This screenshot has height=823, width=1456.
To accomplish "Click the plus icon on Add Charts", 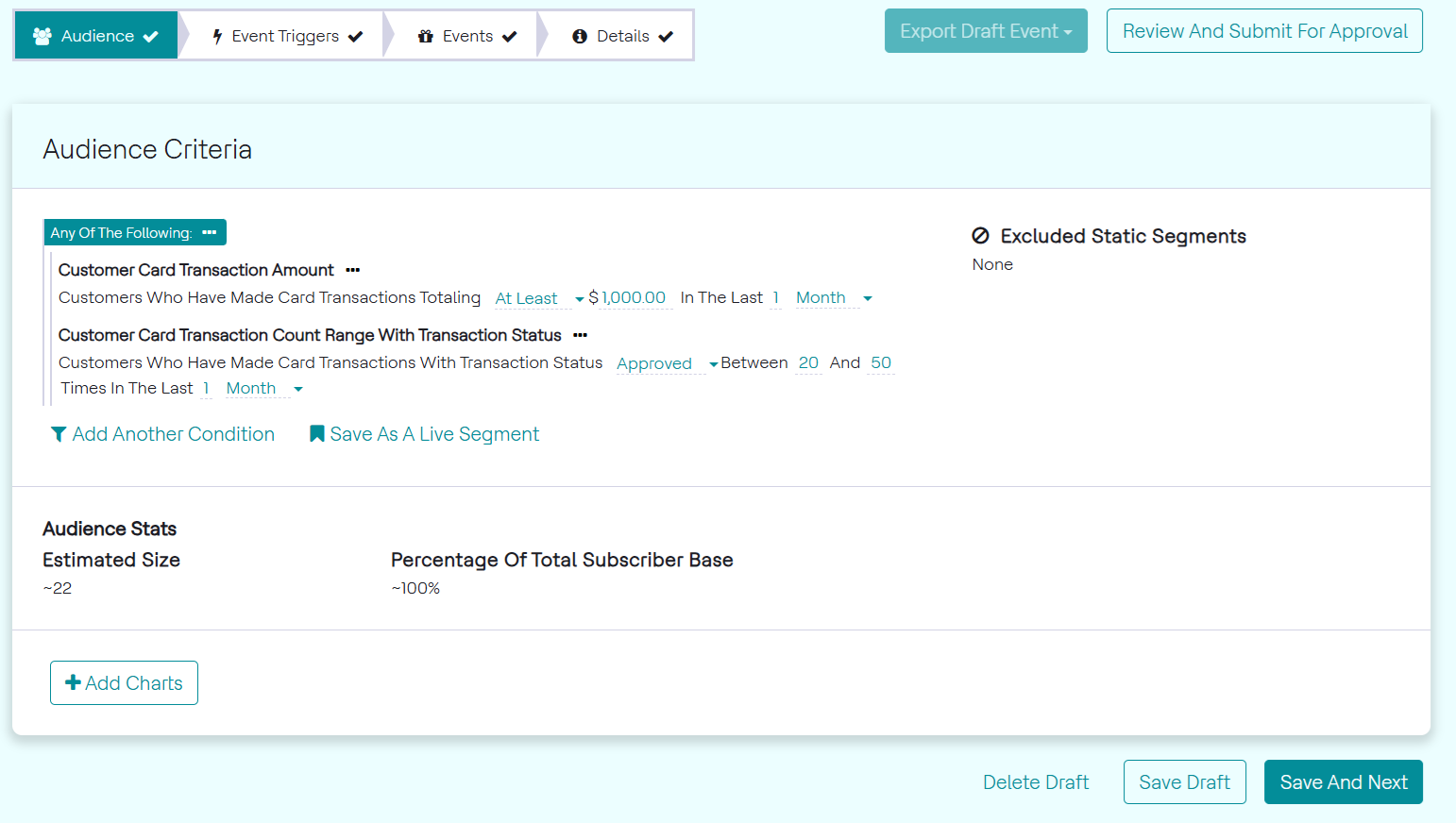I will pyautogui.click(x=73, y=682).
